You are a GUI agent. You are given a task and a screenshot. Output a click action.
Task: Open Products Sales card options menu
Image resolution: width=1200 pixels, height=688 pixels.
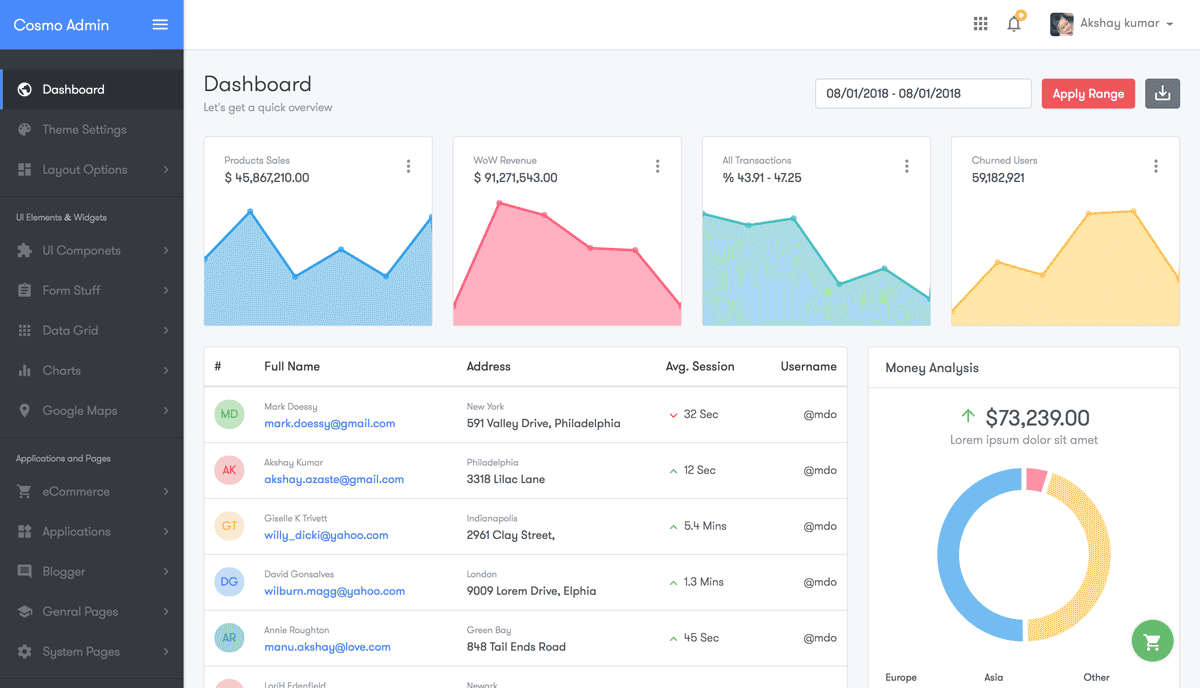408,167
